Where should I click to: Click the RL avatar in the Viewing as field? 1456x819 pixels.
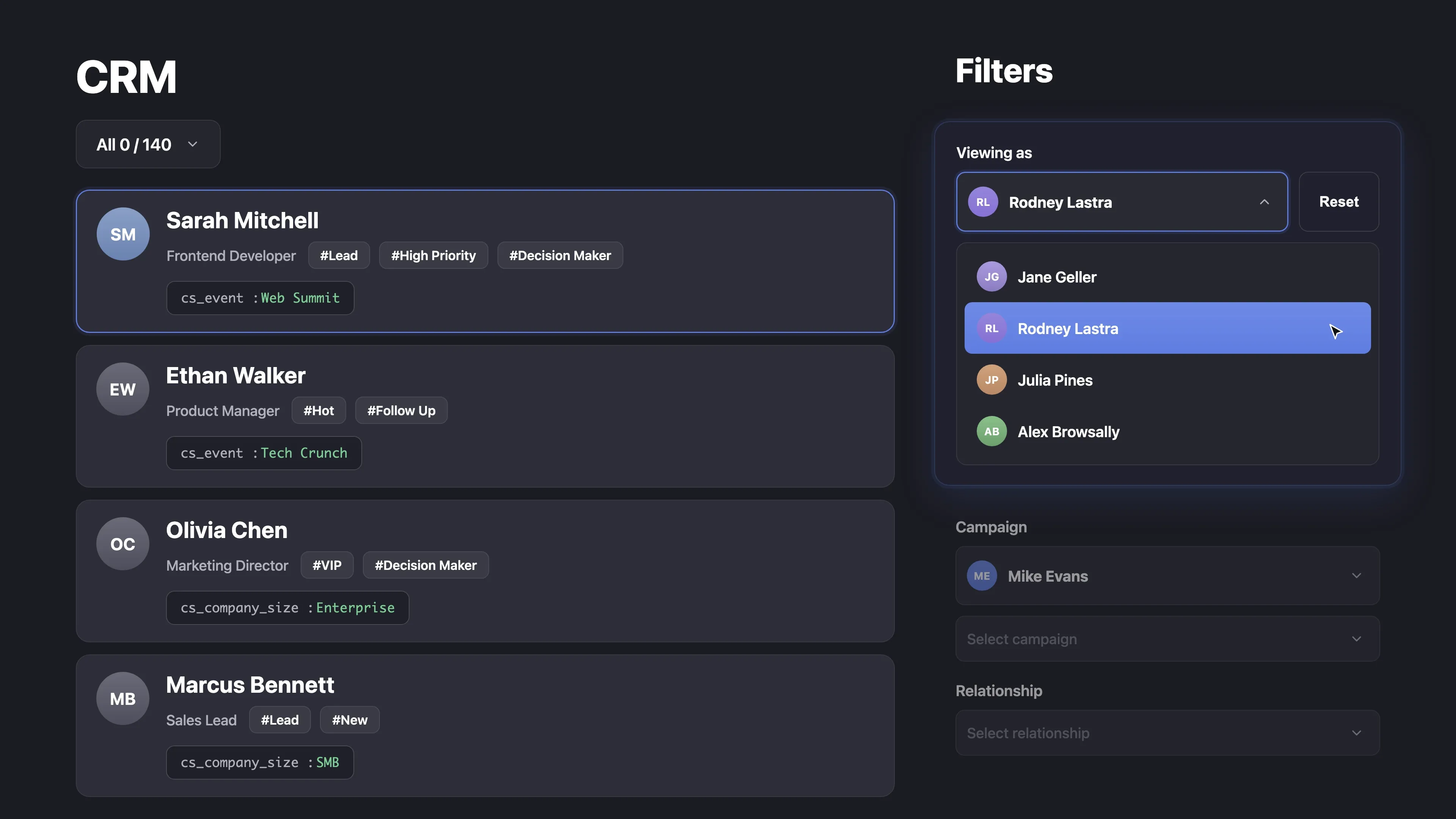[983, 202]
